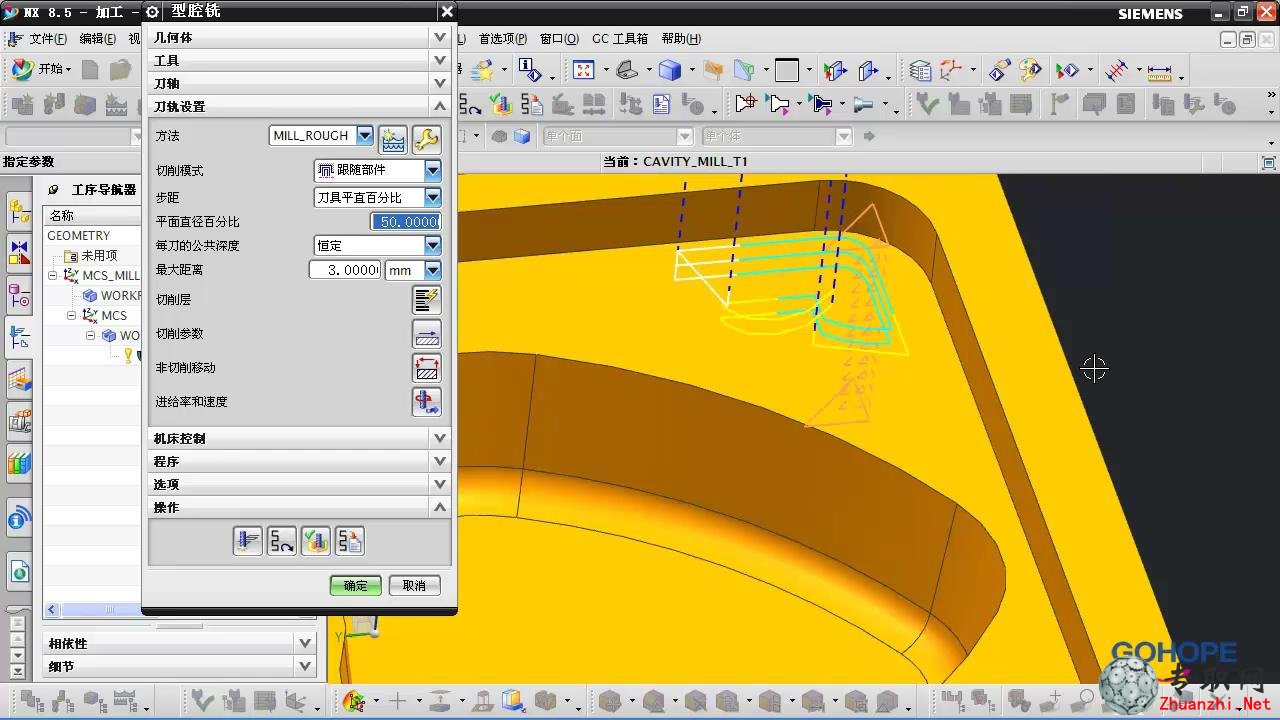Click the gear icon in dialog title

coord(152,12)
